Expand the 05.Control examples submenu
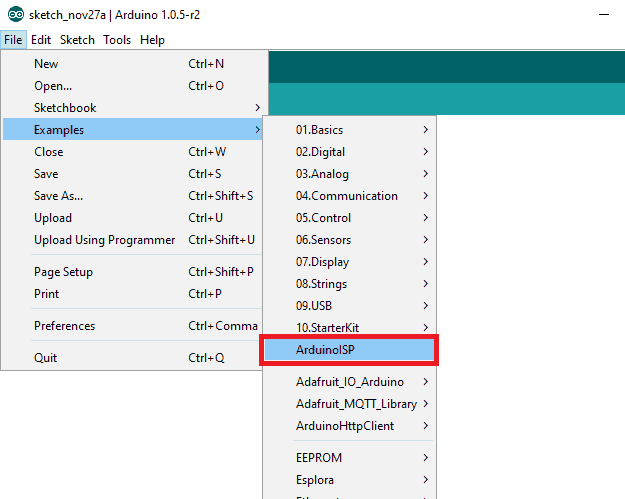This screenshot has height=499, width=625. coord(350,218)
